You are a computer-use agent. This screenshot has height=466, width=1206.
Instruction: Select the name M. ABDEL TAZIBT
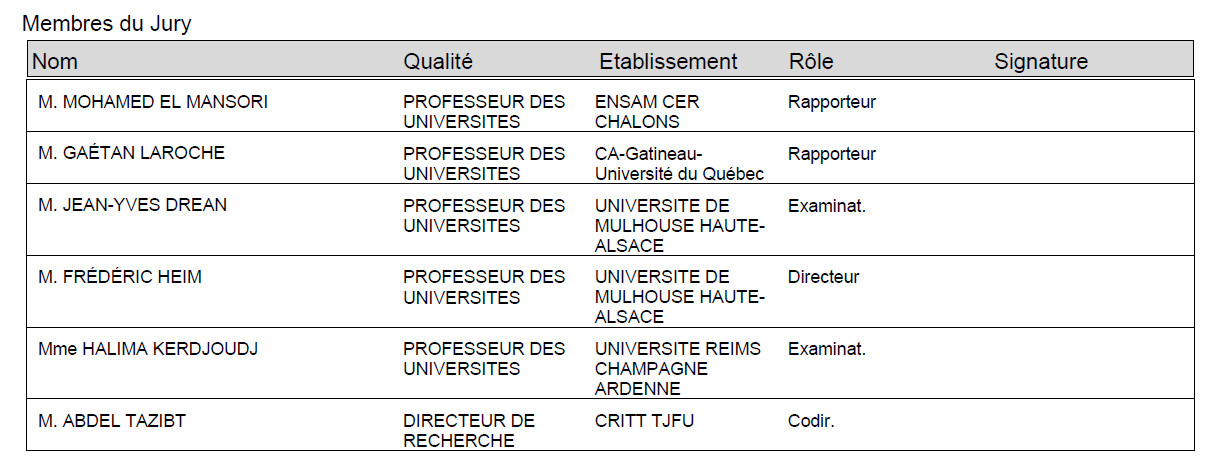pyautogui.click(x=112, y=421)
